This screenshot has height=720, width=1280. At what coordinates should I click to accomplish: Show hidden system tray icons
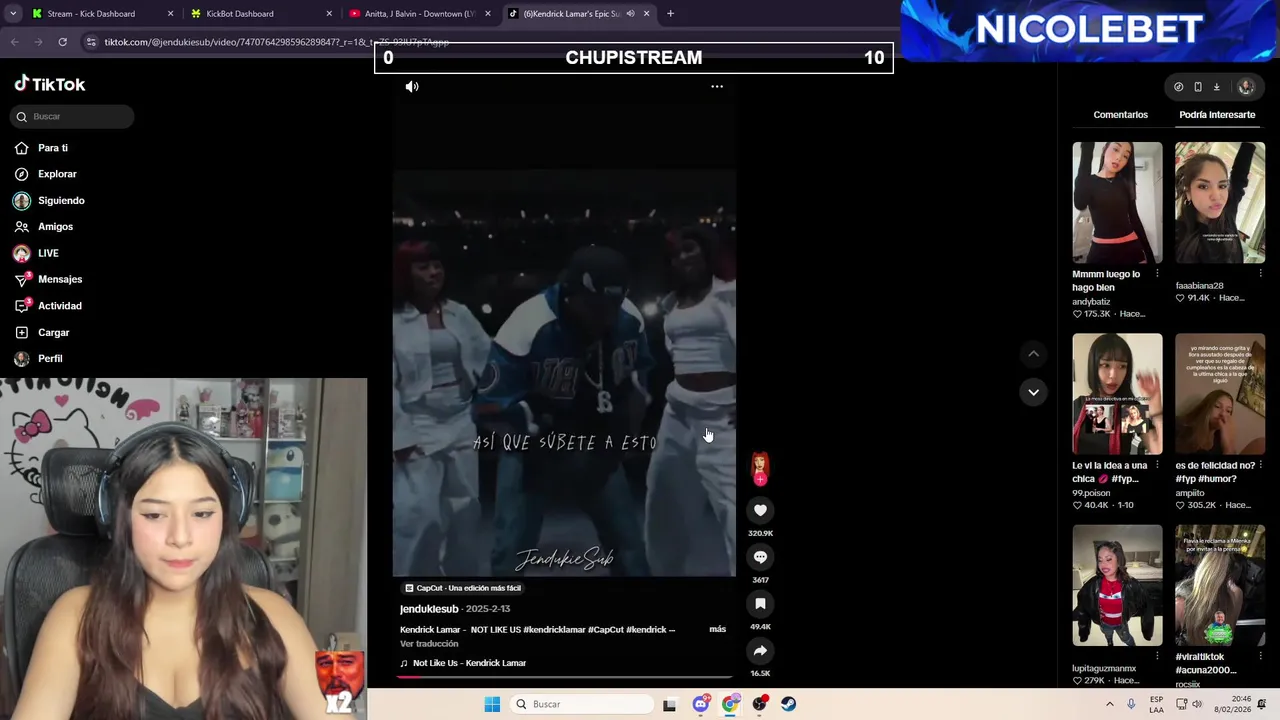point(1109,704)
